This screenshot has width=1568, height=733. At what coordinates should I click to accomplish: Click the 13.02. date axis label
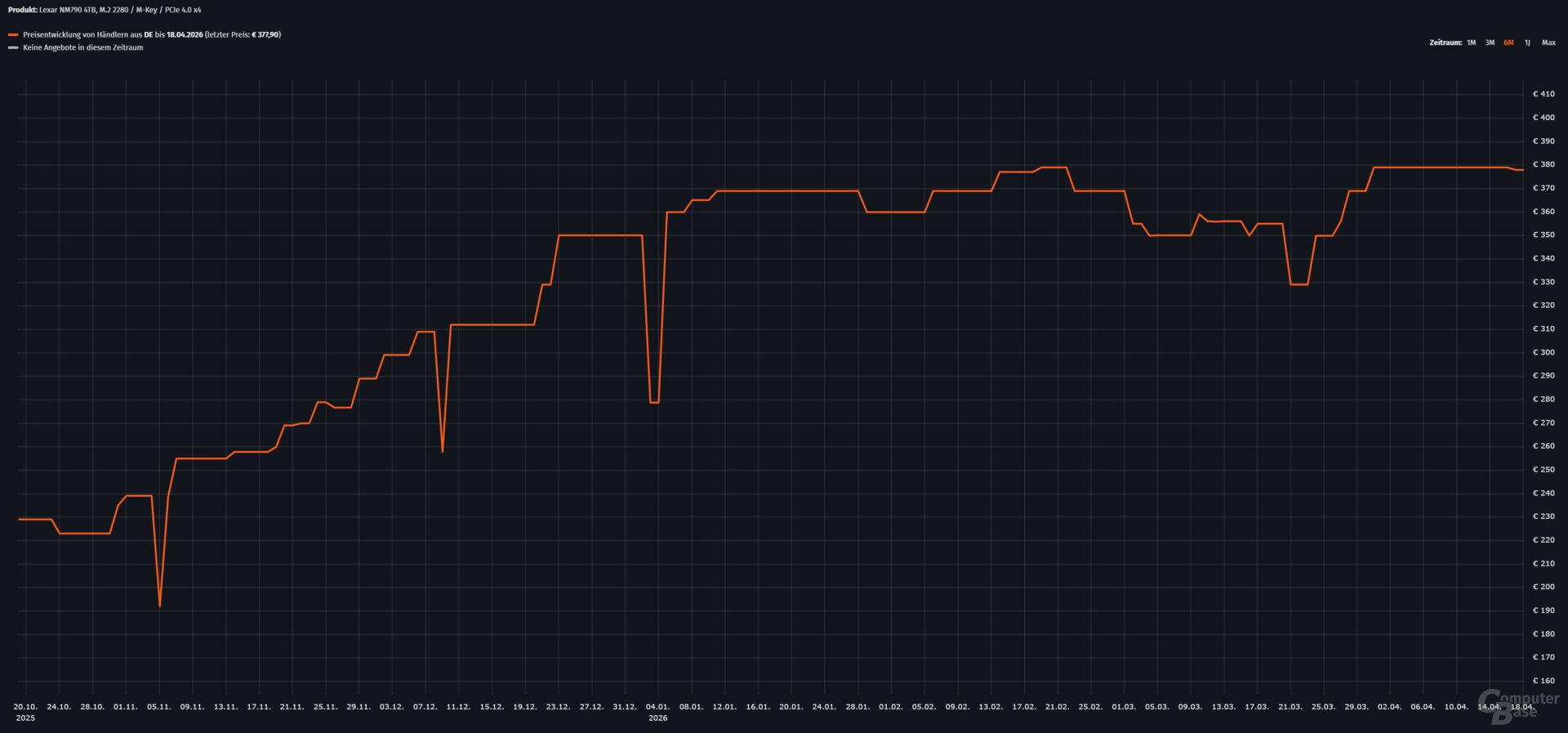coord(991,707)
